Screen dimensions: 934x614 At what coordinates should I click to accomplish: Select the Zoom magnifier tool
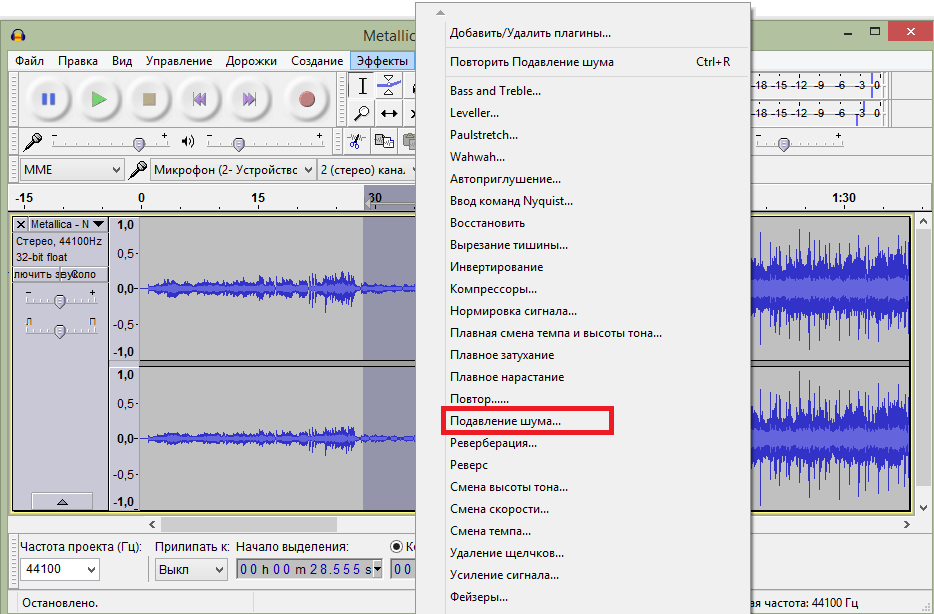(x=362, y=113)
